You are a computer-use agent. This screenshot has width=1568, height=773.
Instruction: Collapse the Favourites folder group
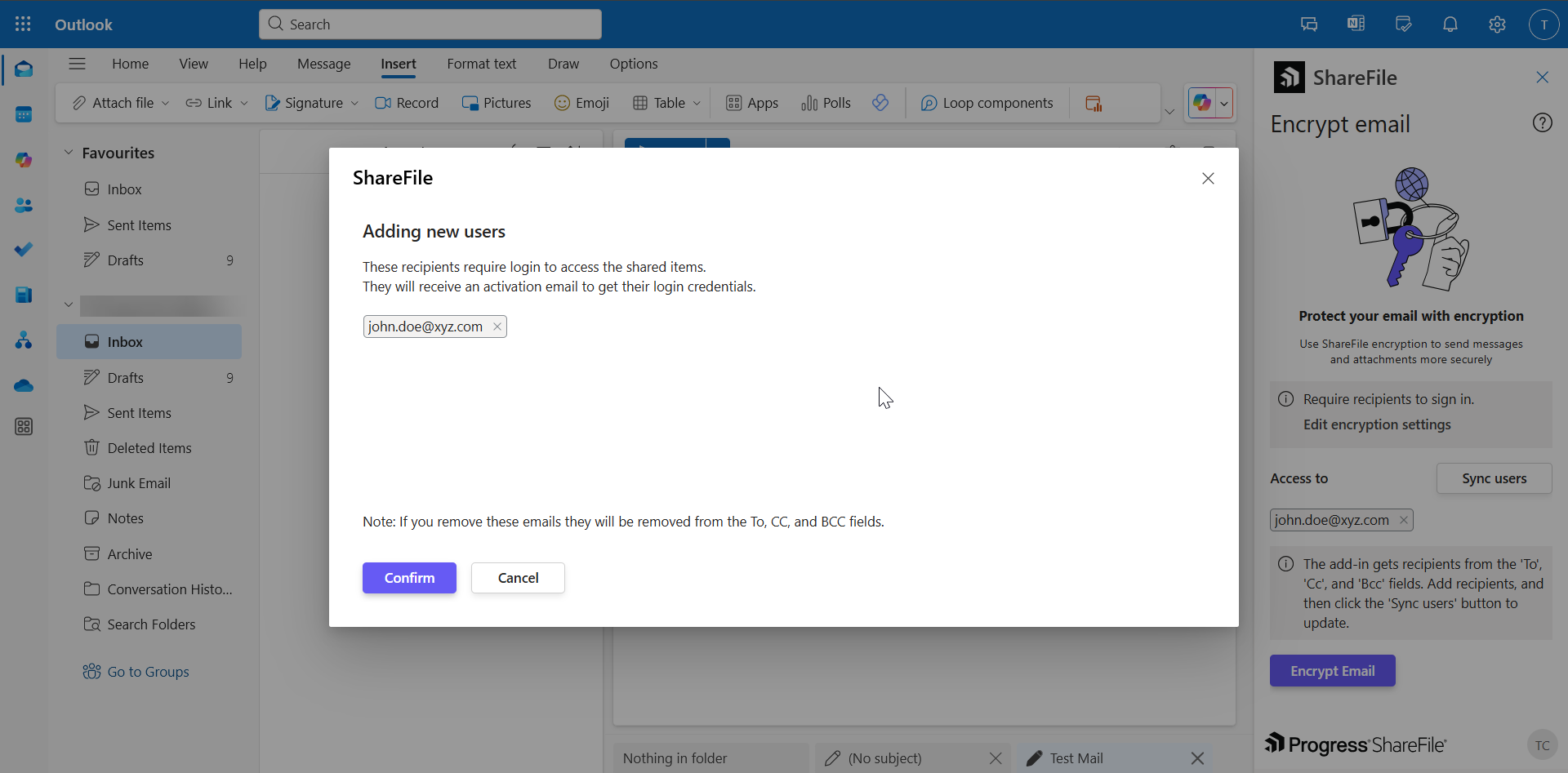(x=69, y=153)
